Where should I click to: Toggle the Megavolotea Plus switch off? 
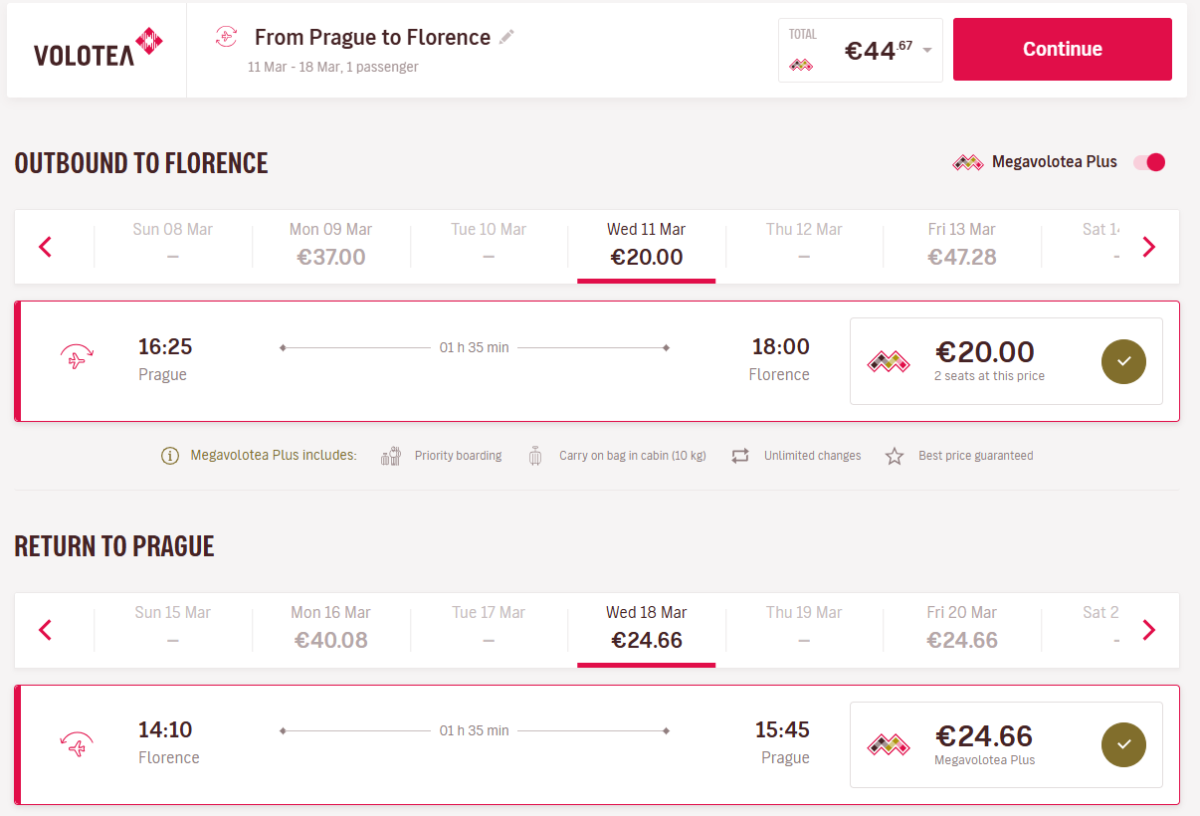coord(1149,162)
